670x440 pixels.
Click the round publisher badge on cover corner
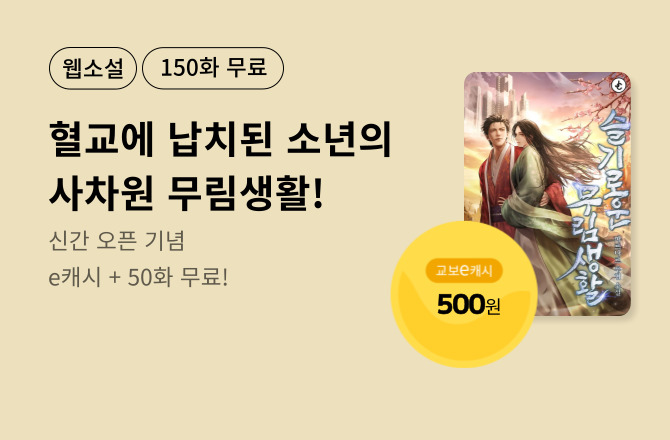[618, 85]
